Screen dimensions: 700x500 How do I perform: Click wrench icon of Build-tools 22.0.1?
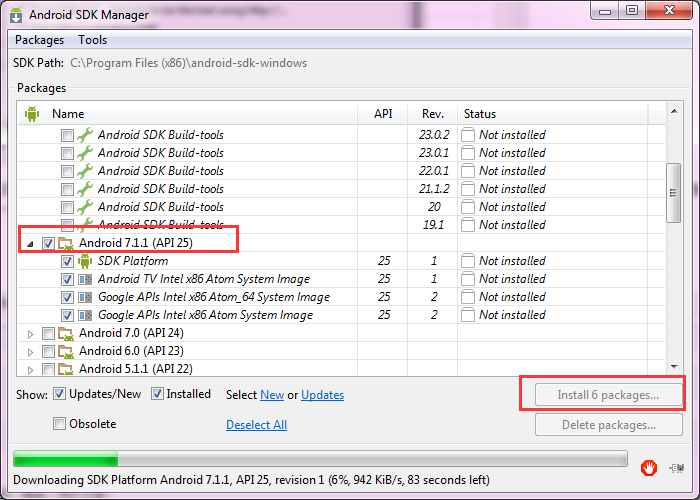85,171
